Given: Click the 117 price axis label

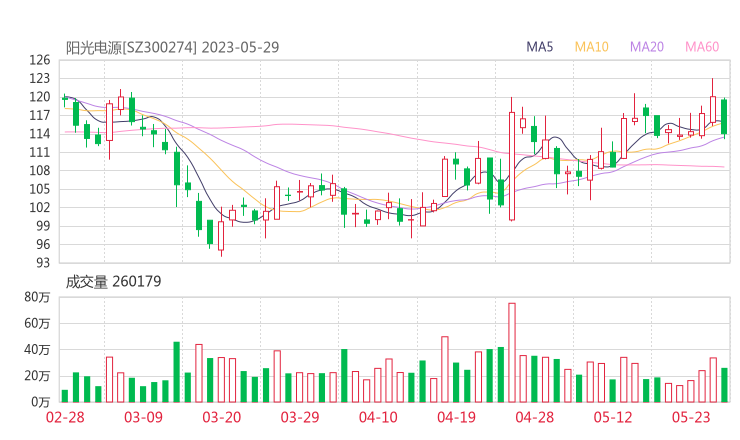Looking at the screenshot, I should (40, 116).
